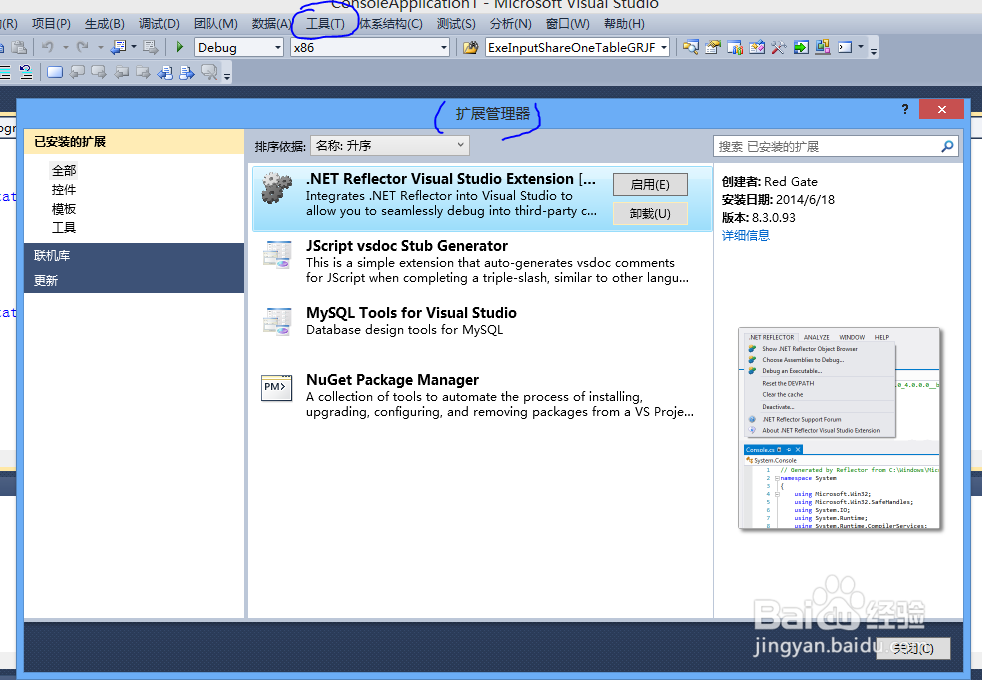Go to previous bookmark in folder icon
This screenshot has width=982, height=680.
pyautogui.click(x=121, y=73)
